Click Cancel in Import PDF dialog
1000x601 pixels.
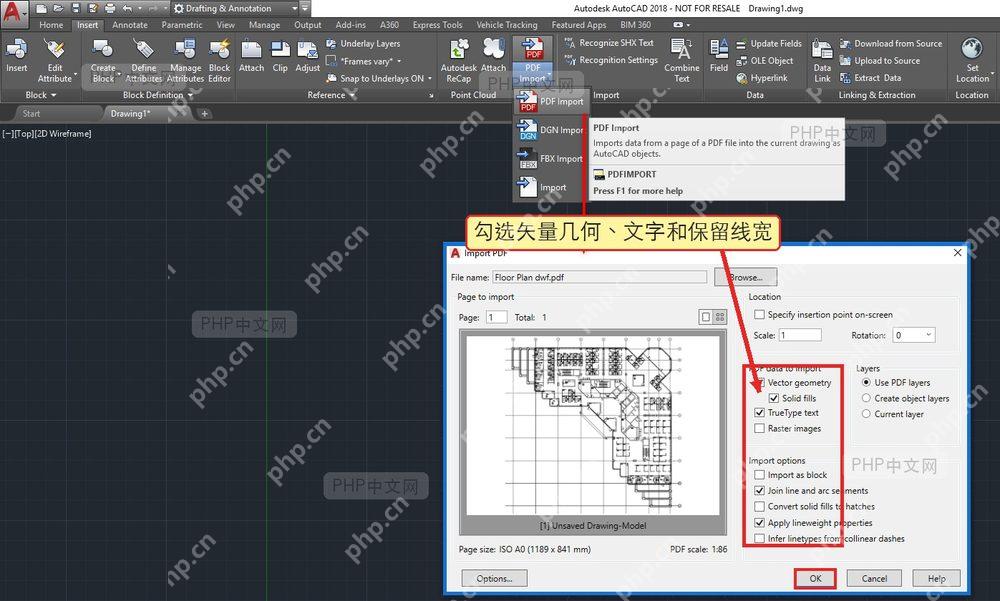pyautogui.click(x=874, y=579)
